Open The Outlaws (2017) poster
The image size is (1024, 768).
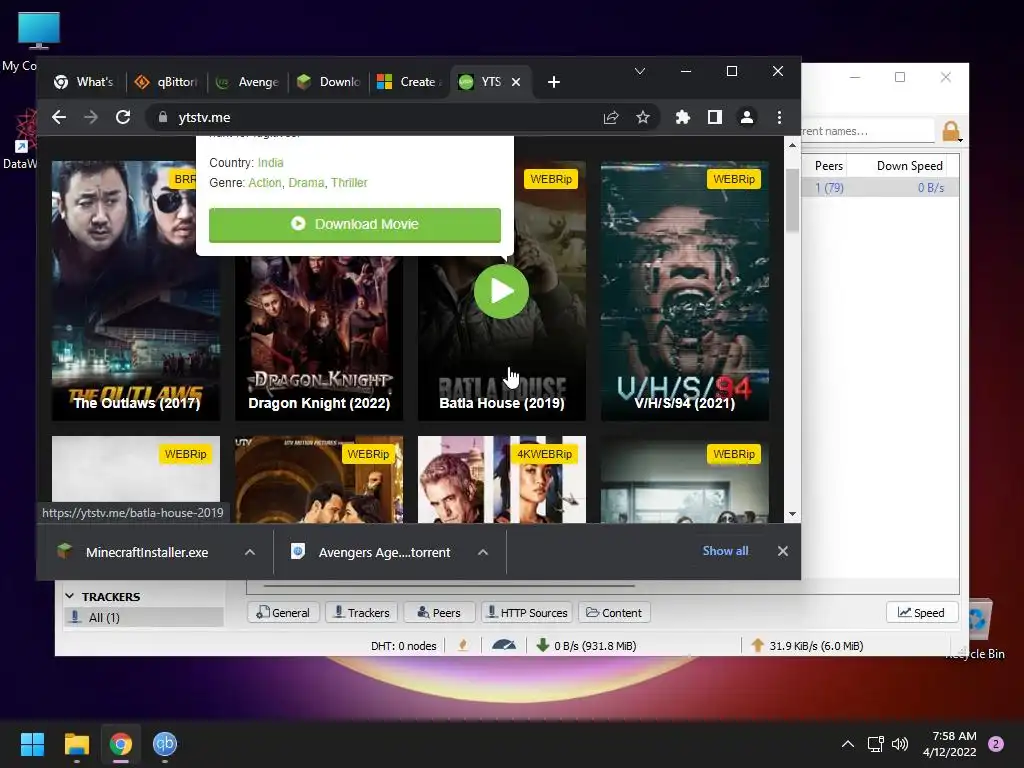point(136,291)
